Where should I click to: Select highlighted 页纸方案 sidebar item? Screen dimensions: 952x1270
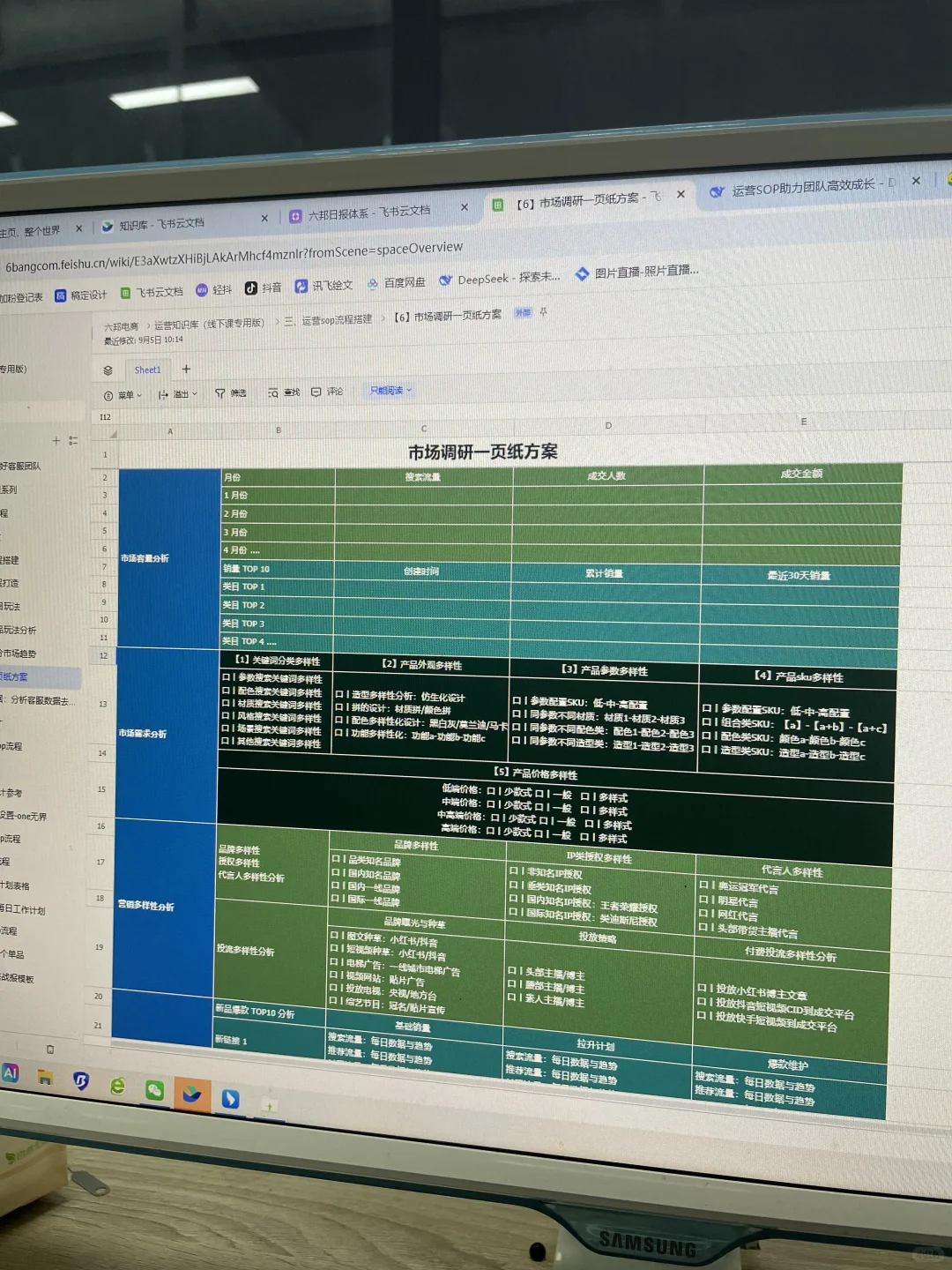click(41, 677)
